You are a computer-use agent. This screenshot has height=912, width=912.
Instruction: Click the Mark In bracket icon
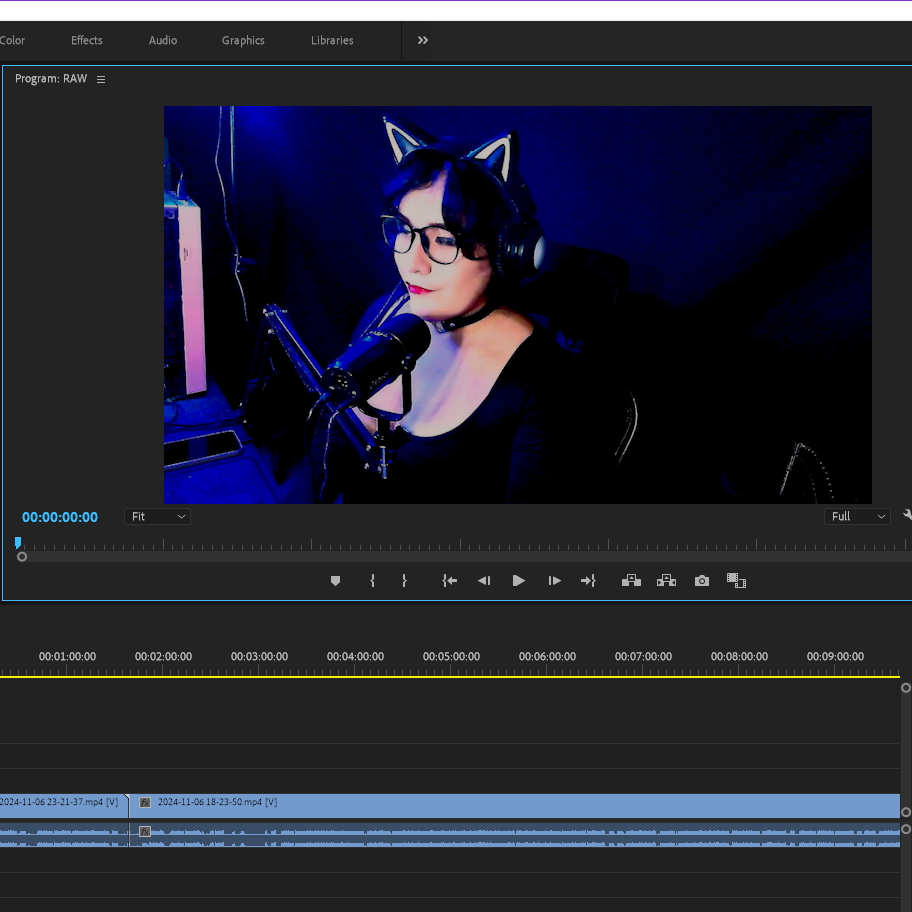372,581
